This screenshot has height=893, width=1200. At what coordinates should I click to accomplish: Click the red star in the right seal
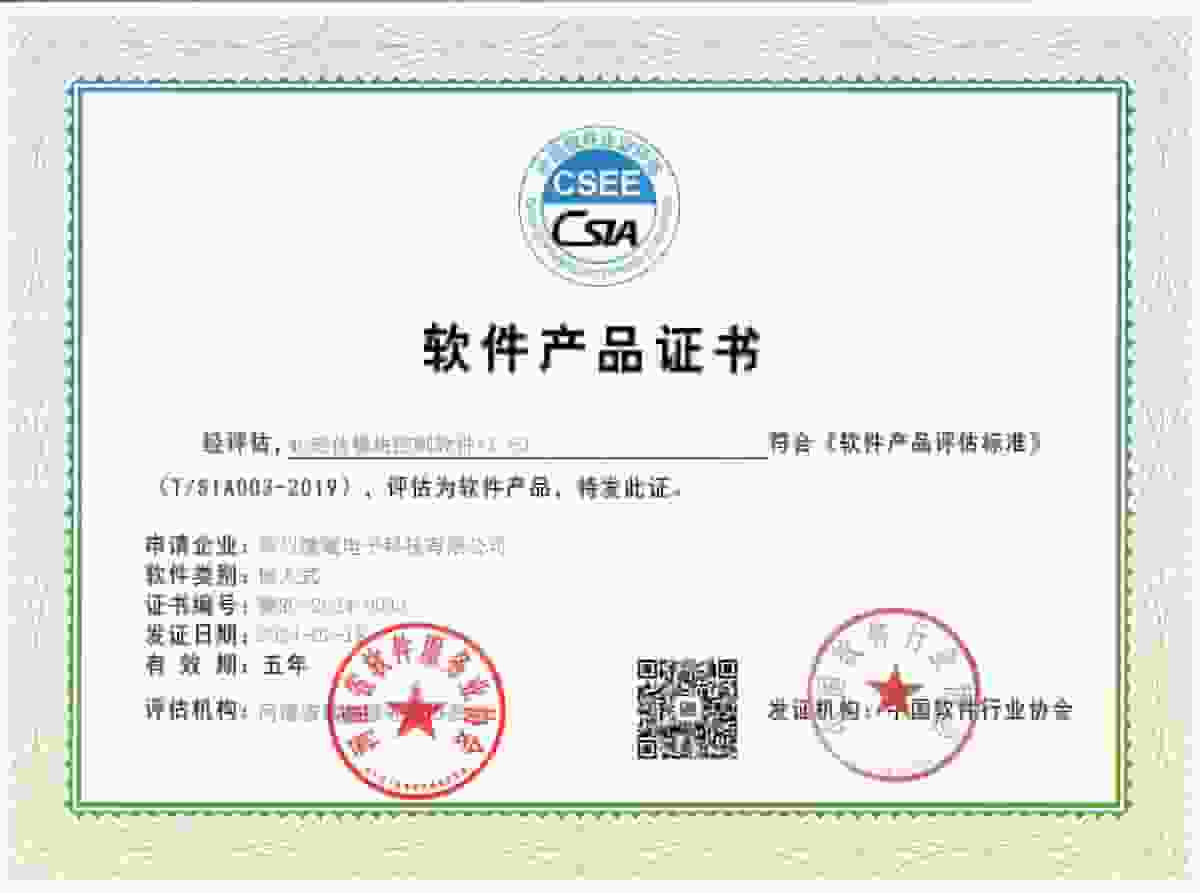(893, 690)
